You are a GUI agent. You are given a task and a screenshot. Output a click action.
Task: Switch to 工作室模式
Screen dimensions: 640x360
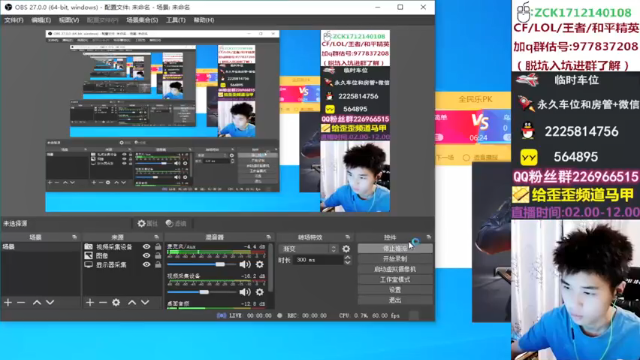pos(395,280)
